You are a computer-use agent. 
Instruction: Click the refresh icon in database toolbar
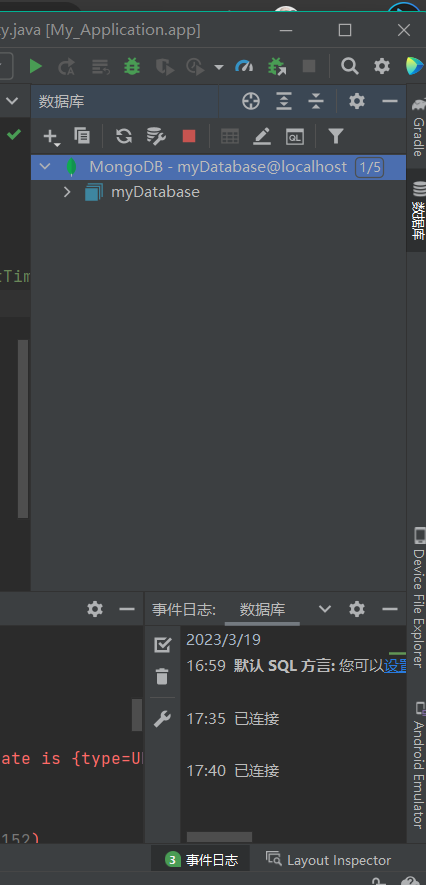pyautogui.click(x=124, y=136)
